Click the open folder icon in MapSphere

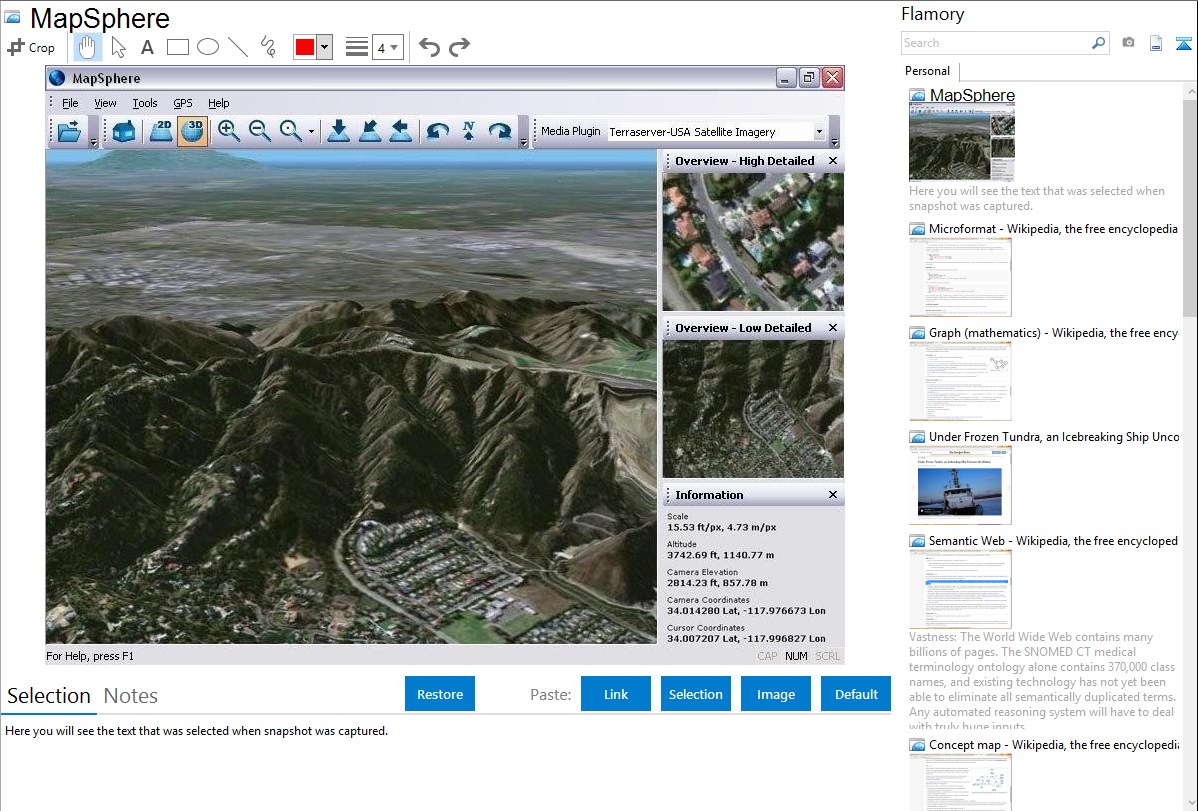(x=70, y=131)
